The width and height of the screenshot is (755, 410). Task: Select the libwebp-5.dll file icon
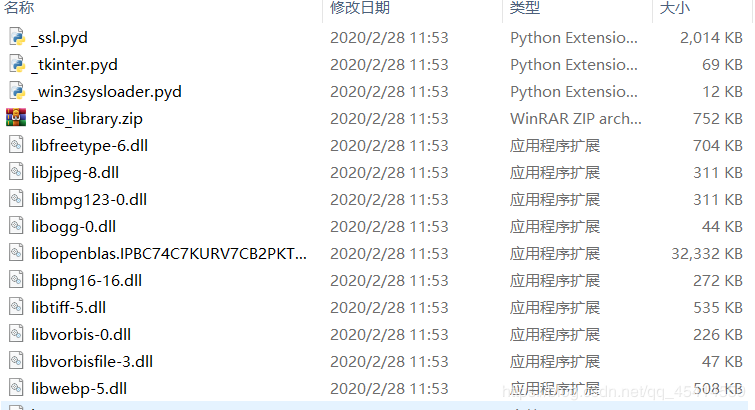pos(16,388)
